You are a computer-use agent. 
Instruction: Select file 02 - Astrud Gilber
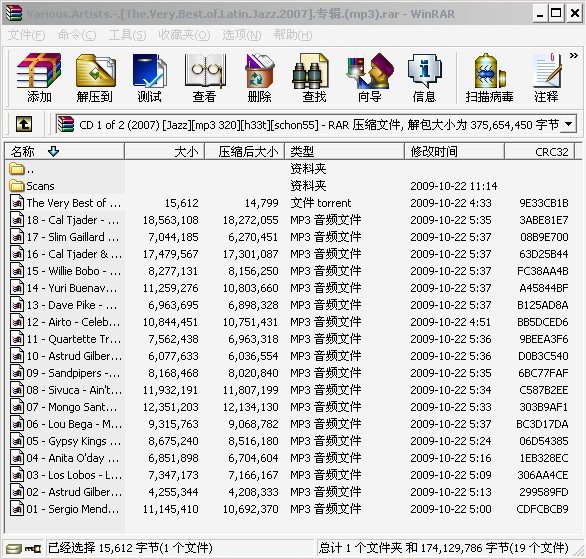click(74, 492)
